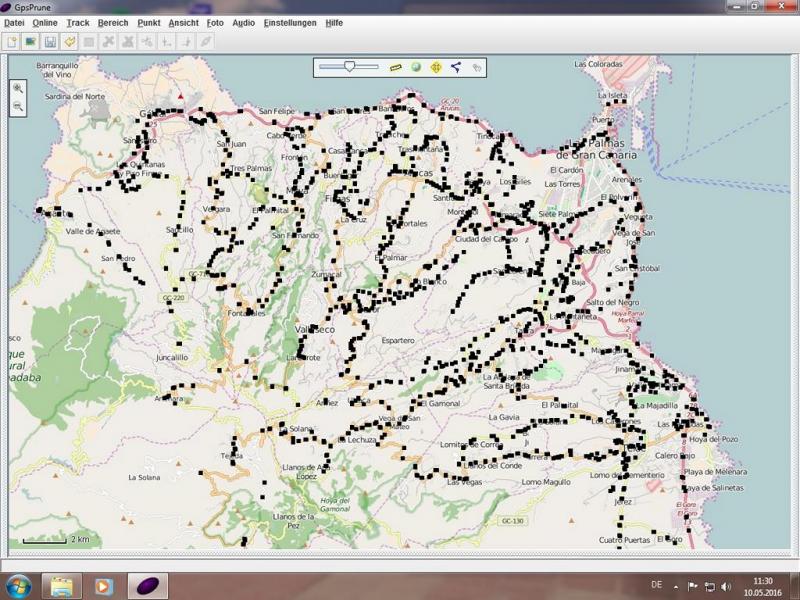This screenshot has height=600, width=800.
Task: Zoom out with the magnifier minus button
Action: point(18,105)
